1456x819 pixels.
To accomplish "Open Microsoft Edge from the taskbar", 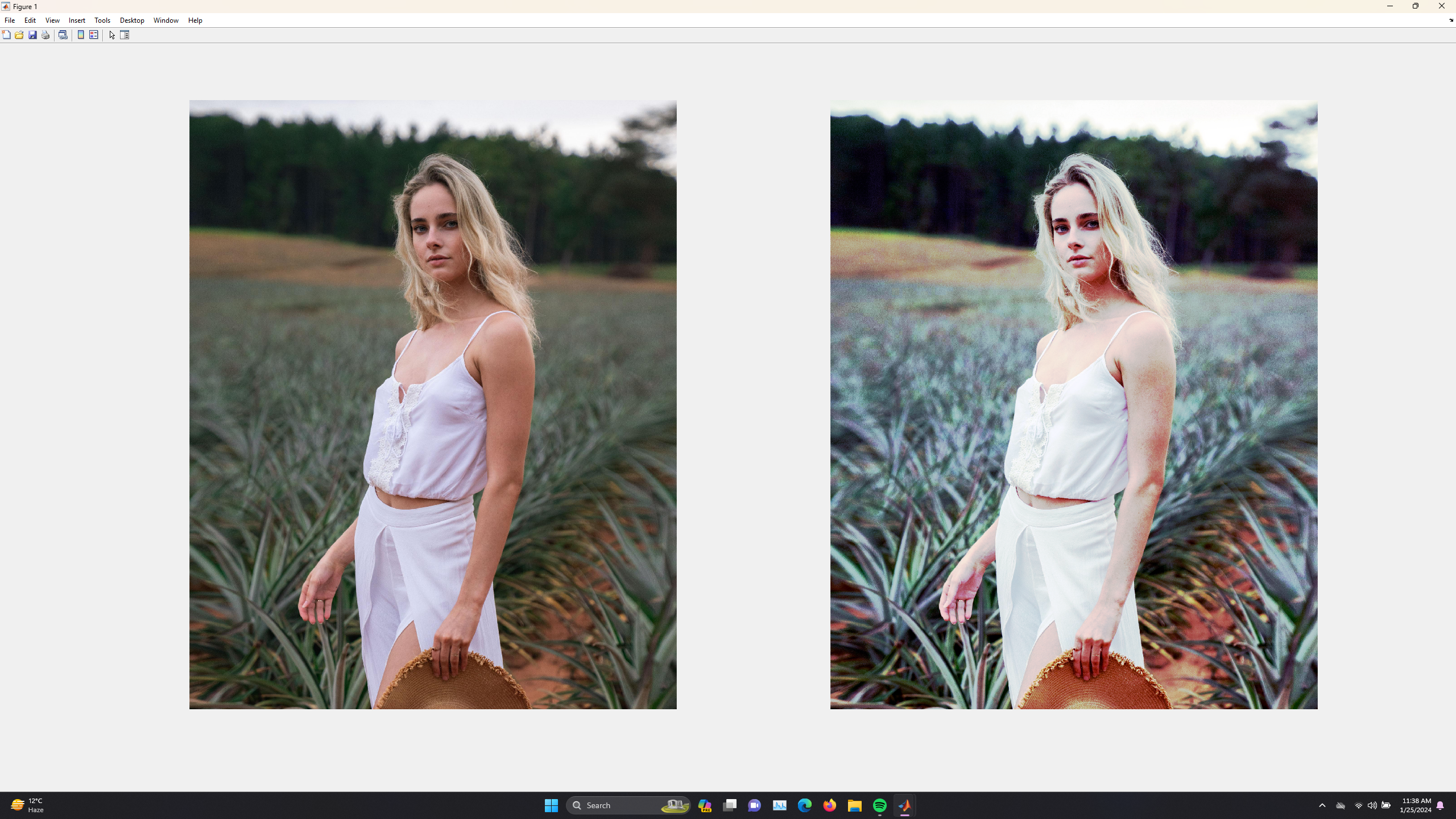I will click(805, 805).
